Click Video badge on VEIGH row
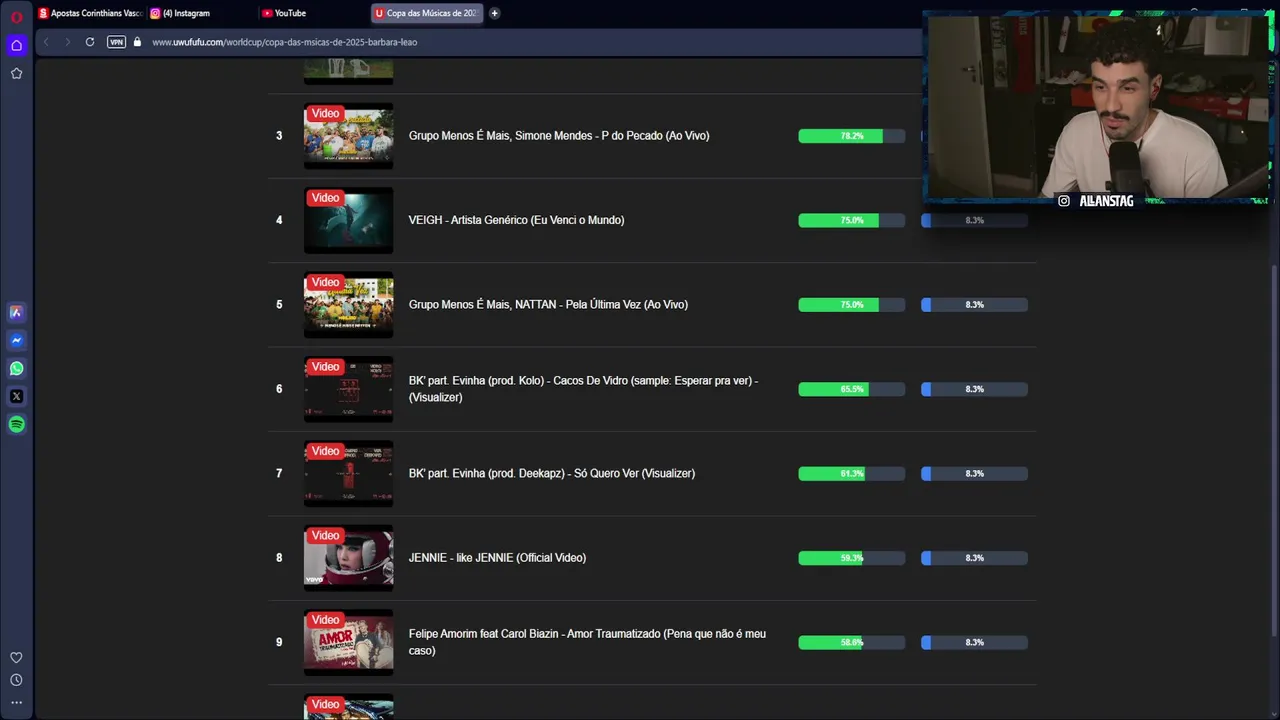1280x720 pixels. point(325,198)
